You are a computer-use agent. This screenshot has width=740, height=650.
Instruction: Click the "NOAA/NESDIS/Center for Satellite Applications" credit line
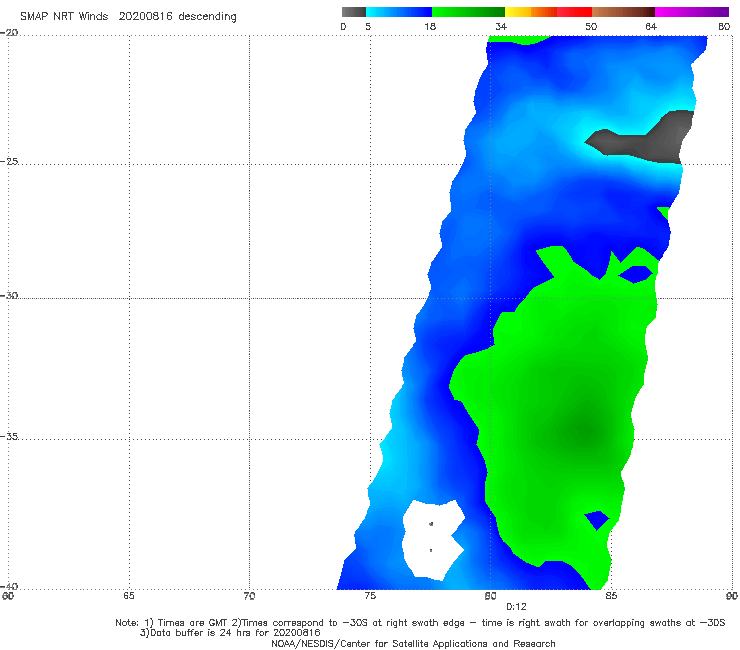click(413, 643)
